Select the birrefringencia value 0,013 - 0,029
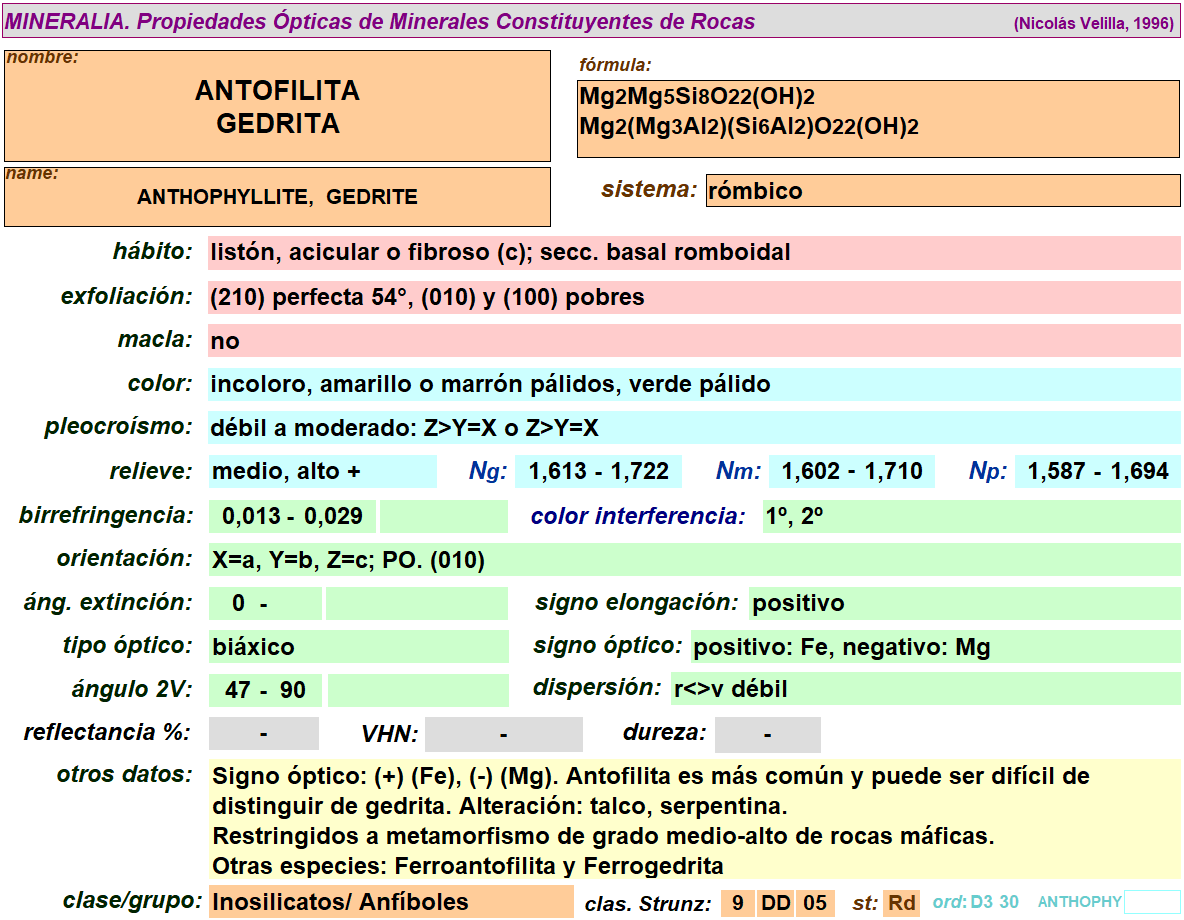This screenshot has width=1184, height=920. pos(292,516)
